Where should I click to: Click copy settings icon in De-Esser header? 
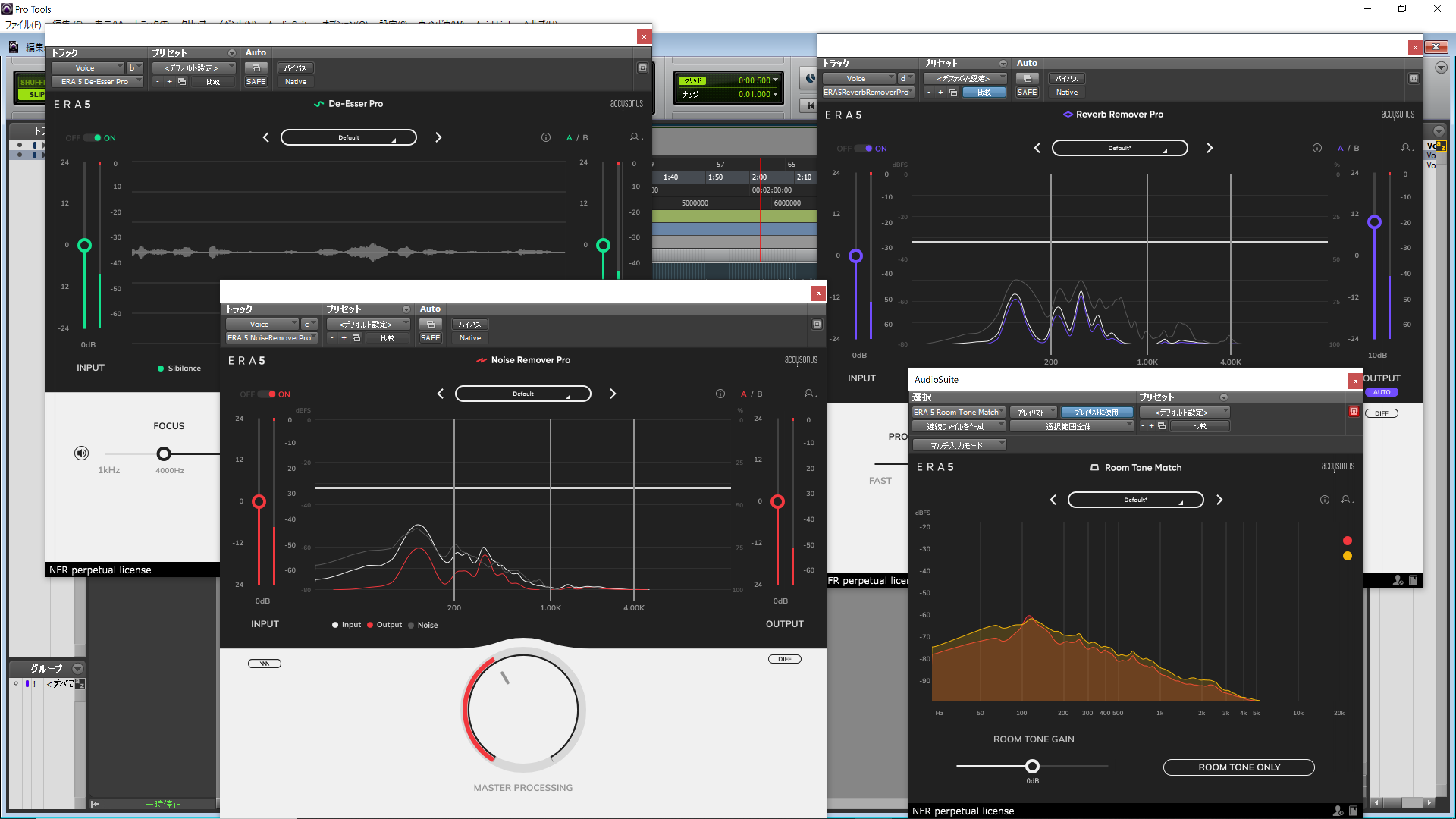(182, 82)
